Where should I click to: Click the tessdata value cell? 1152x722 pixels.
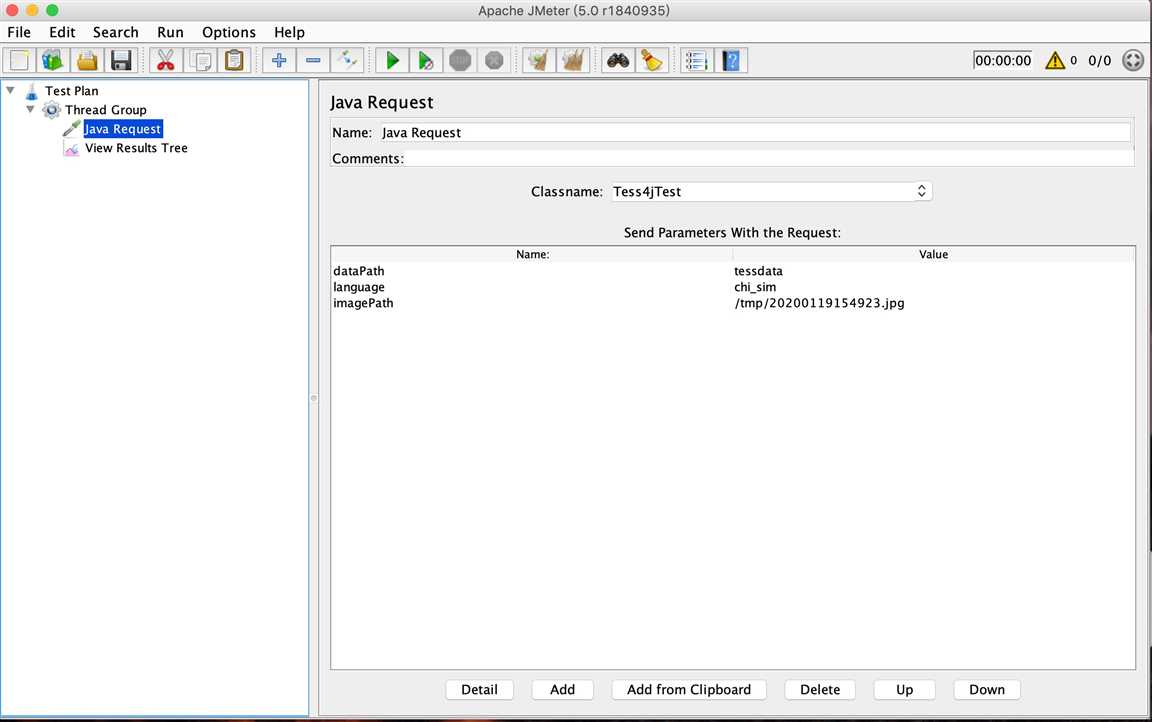click(934, 271)
